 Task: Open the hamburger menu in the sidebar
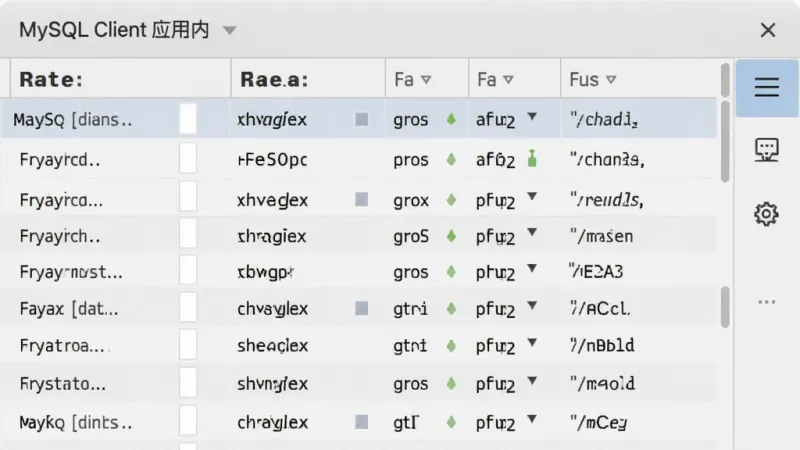coord(767,88)
